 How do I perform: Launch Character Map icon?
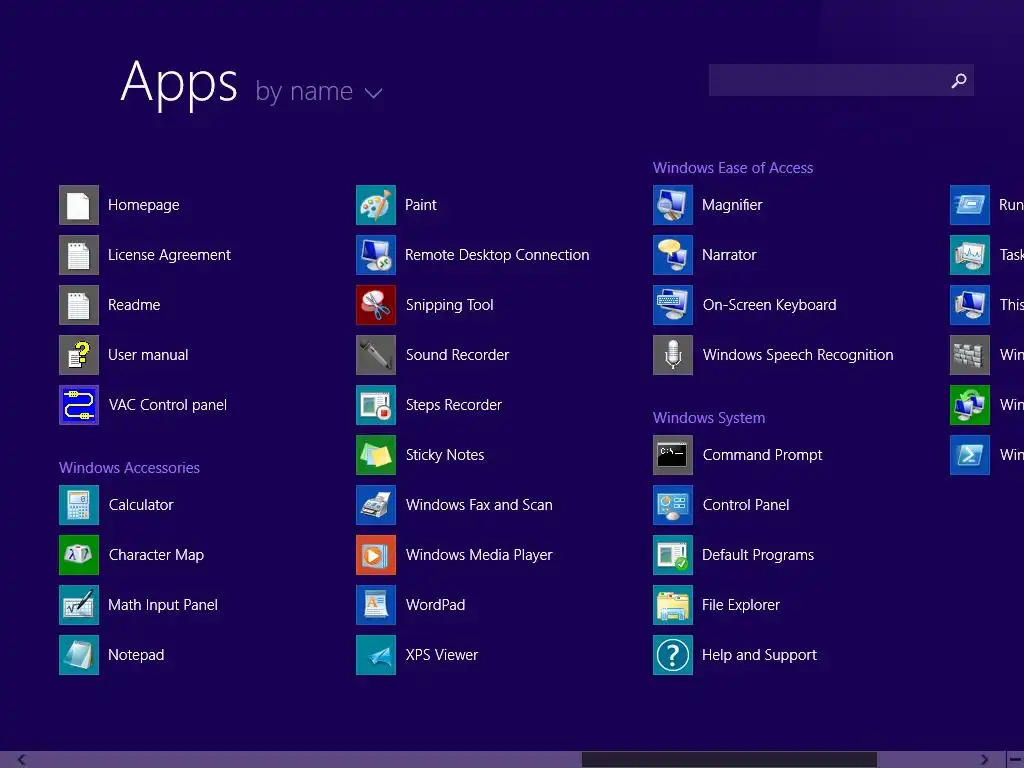click(x=79, y=555)
